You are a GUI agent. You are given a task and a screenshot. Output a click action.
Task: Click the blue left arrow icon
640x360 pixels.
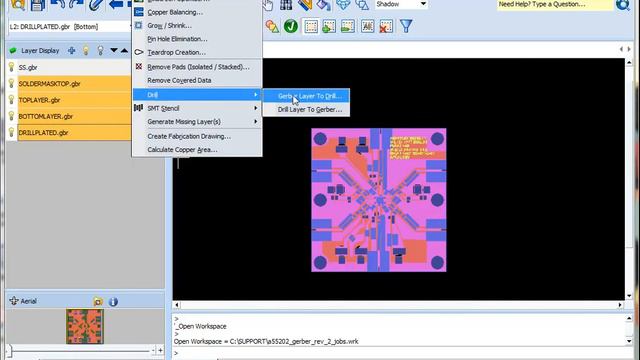coord(116,4)
